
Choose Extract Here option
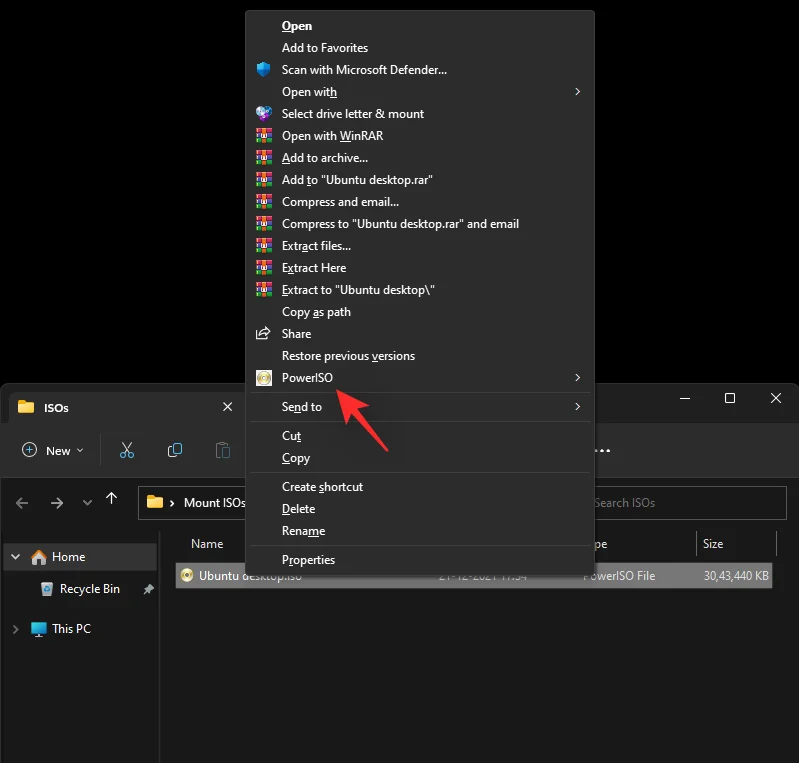[x=420, y=268]
